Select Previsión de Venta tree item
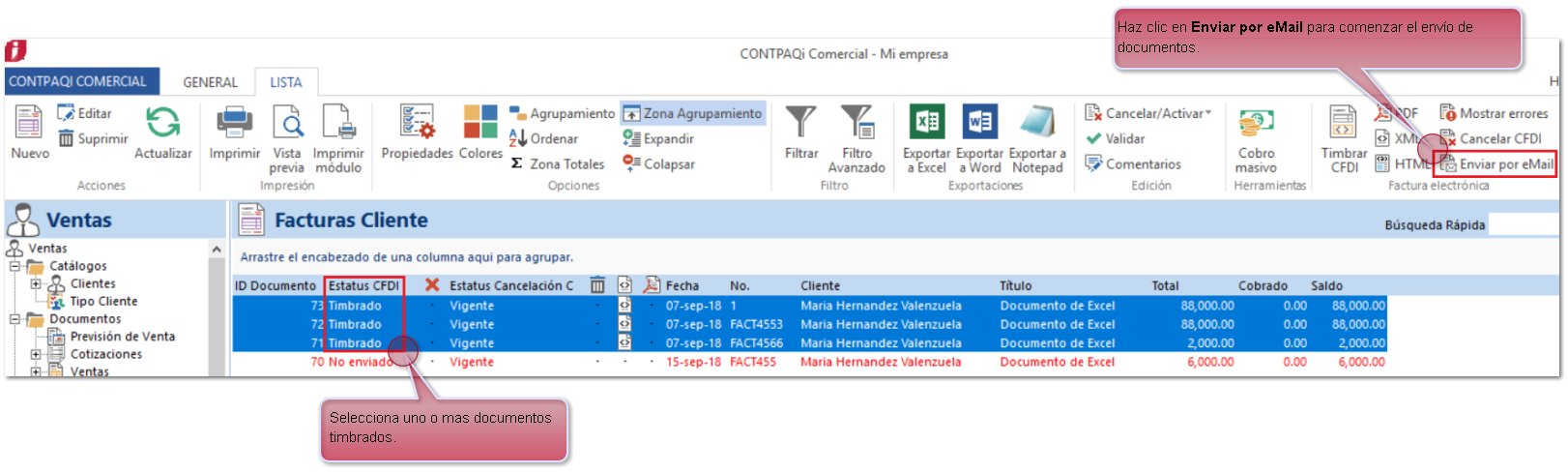This screenshot has height=473, width=1568. (x=122, y=336)
